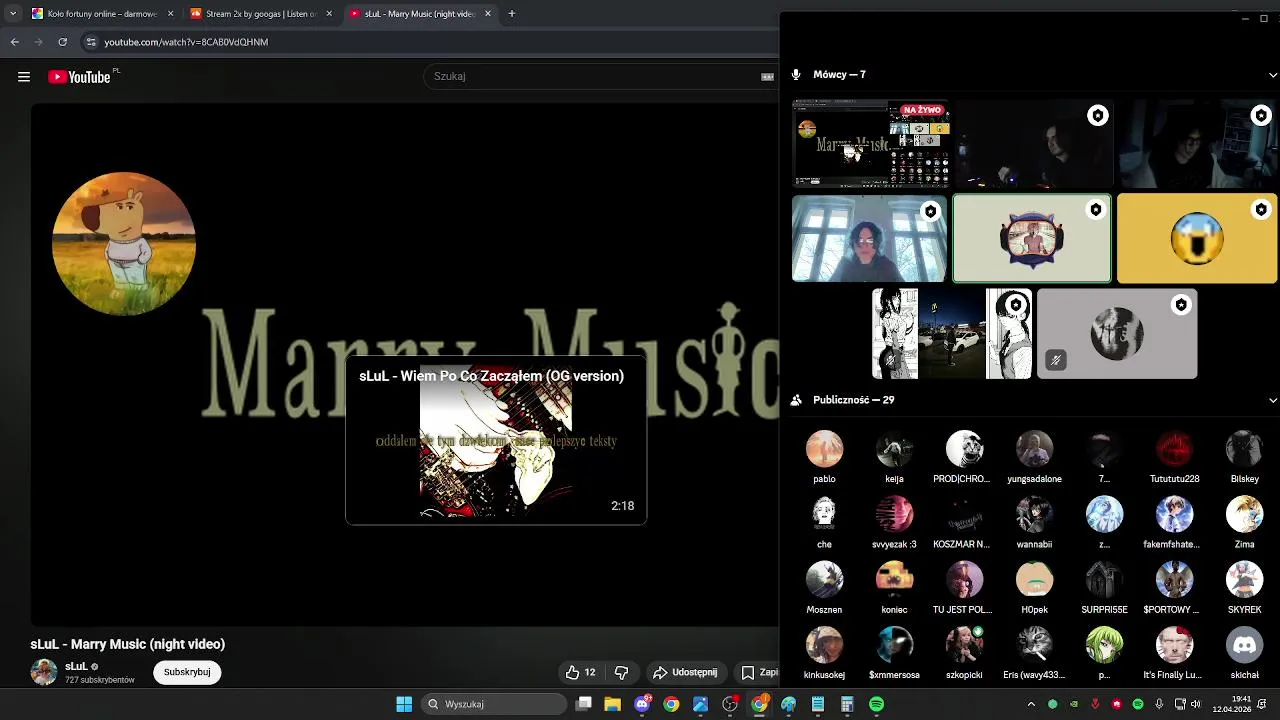
Task: Open Spotify icon in system tray
Action: tap(1138, 704)
